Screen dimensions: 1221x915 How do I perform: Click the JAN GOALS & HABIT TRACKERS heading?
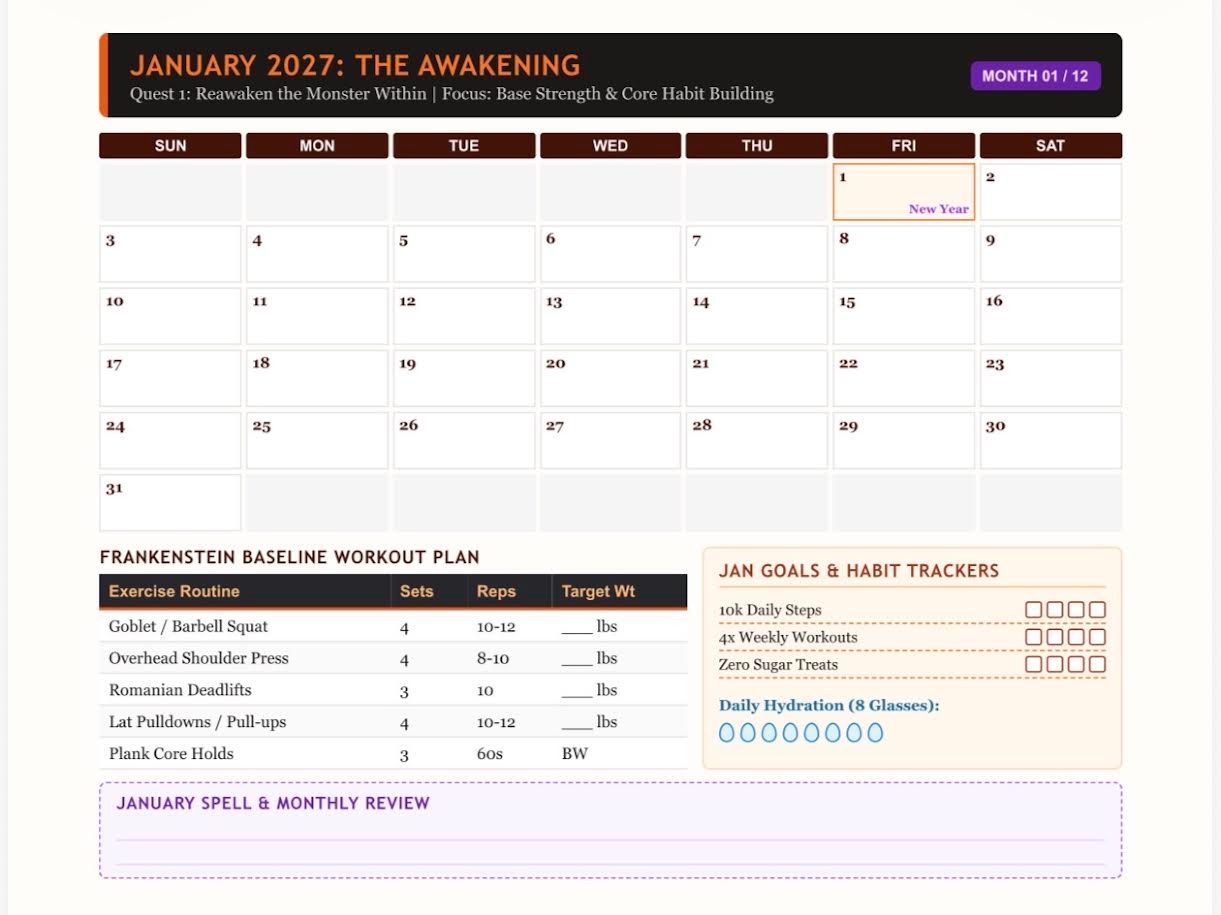tap(859, 571)
